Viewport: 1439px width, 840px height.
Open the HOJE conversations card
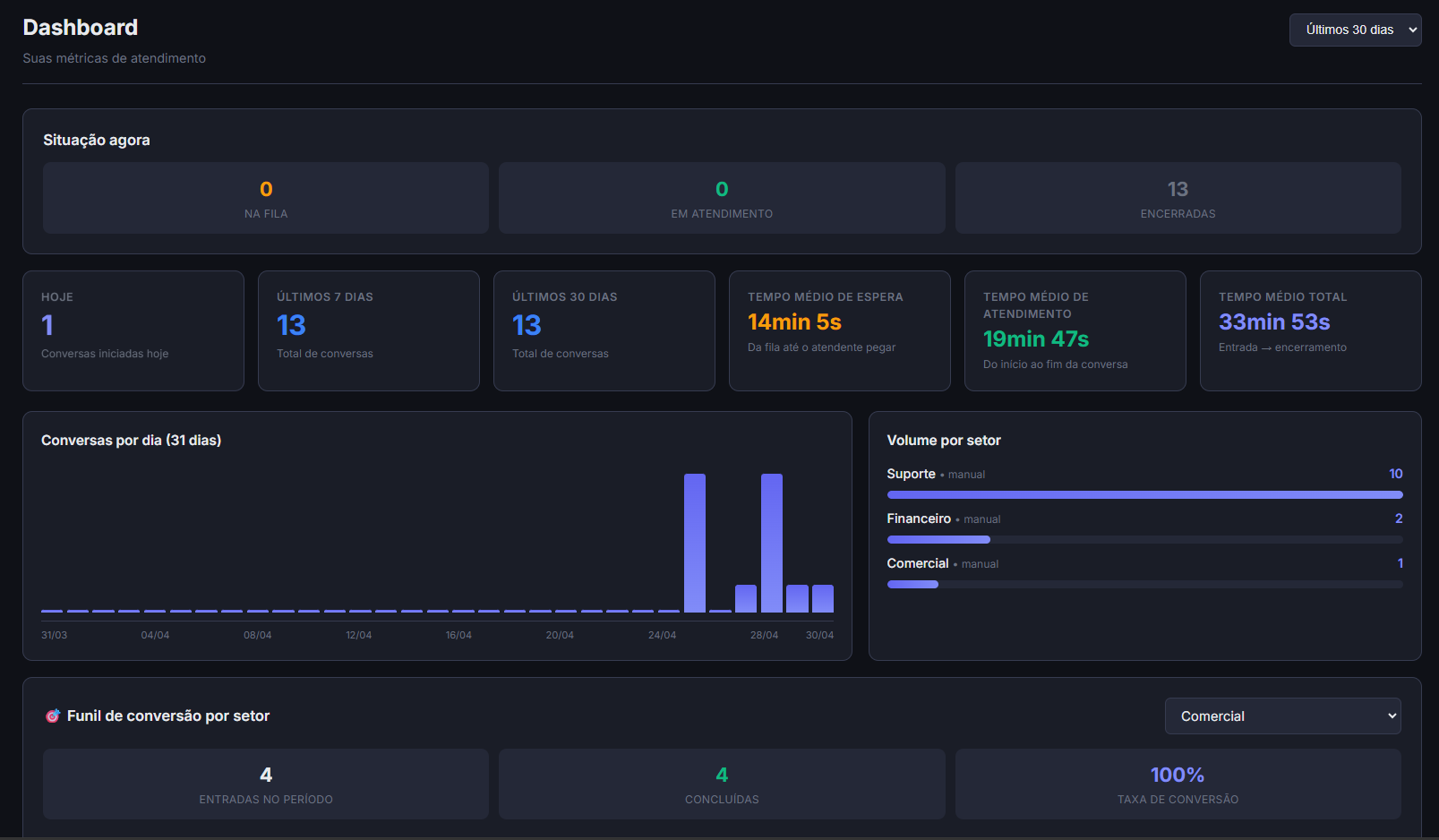(x=133, y=330)
